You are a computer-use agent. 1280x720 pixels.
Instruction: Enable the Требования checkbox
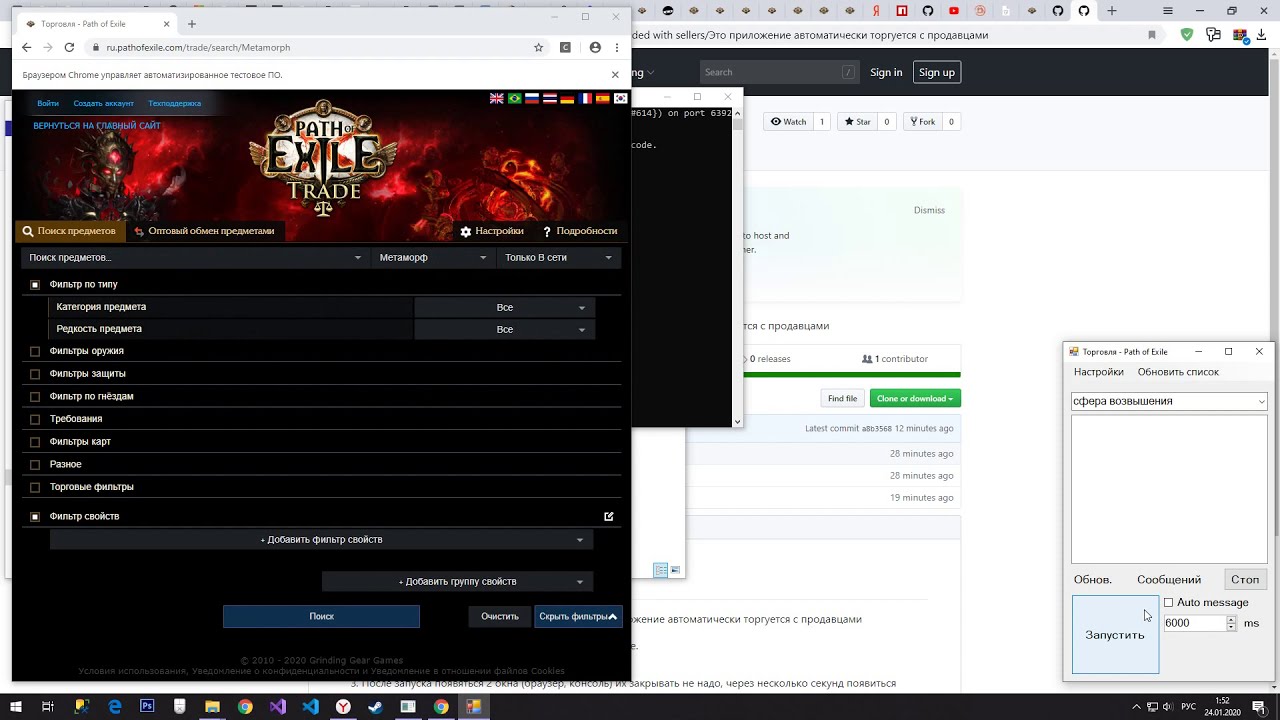(35, 419)
